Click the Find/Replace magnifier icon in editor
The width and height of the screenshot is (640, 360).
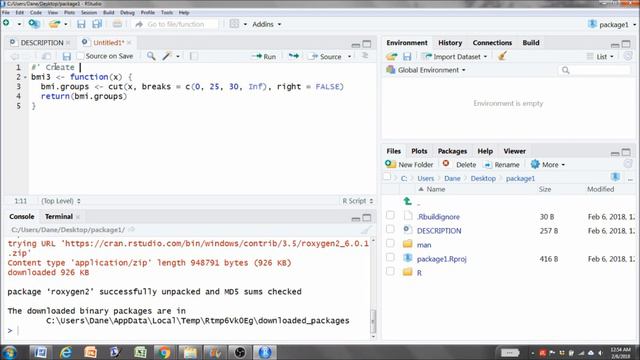point(151,56)
